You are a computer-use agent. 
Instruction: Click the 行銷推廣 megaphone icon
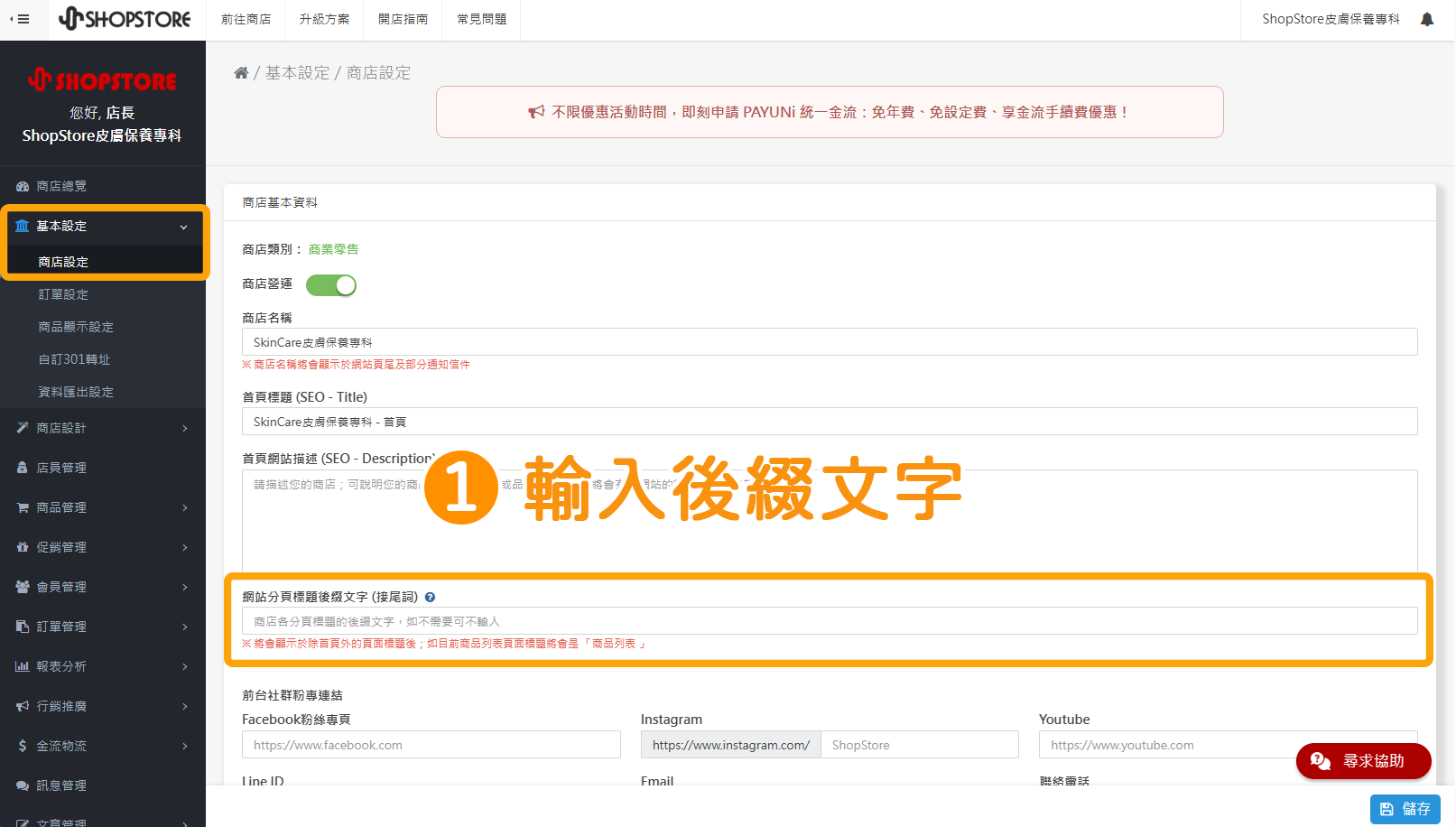point(23,706)
